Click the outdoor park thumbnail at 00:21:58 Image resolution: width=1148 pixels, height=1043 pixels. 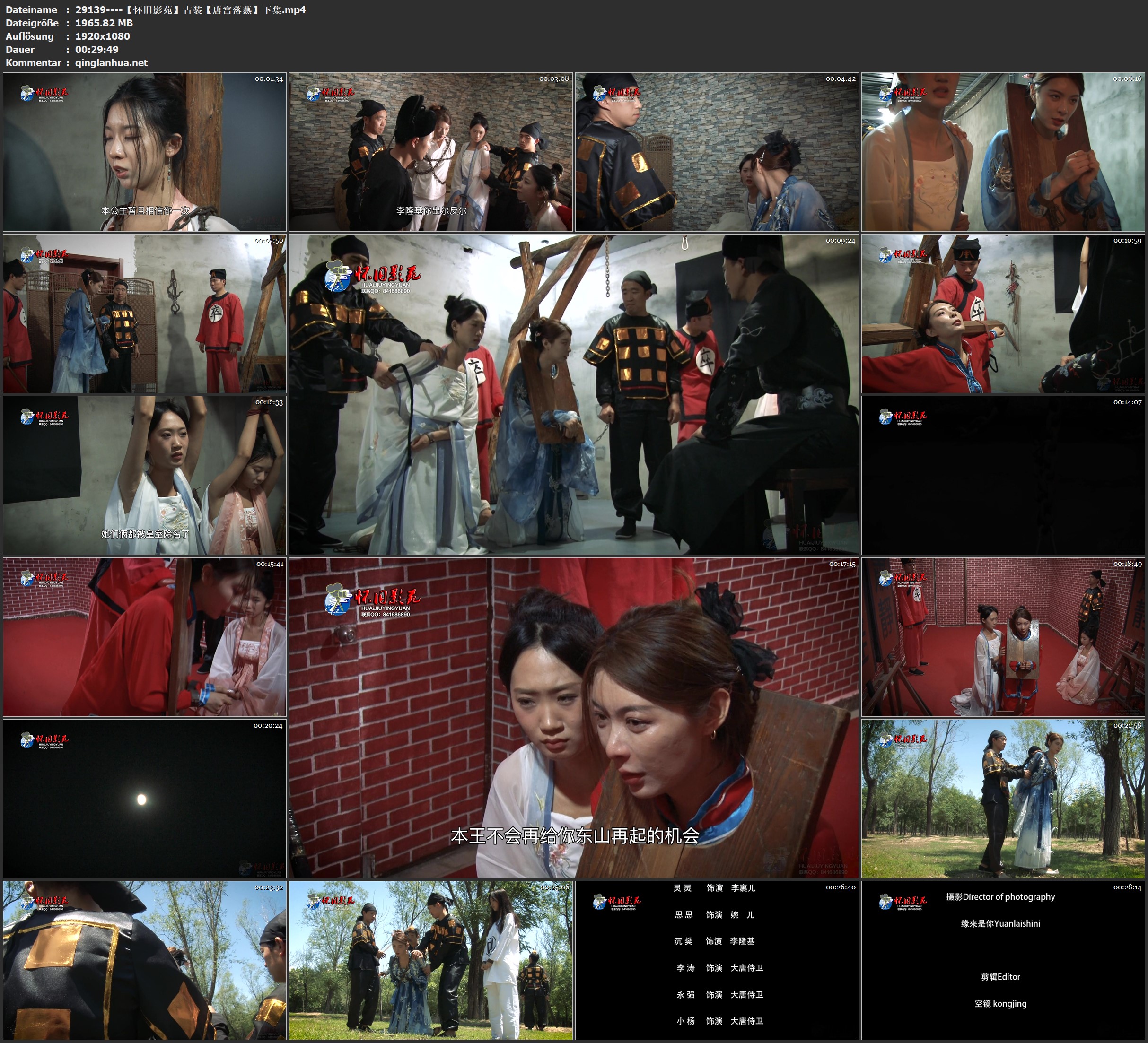[x=1003, y=798]
